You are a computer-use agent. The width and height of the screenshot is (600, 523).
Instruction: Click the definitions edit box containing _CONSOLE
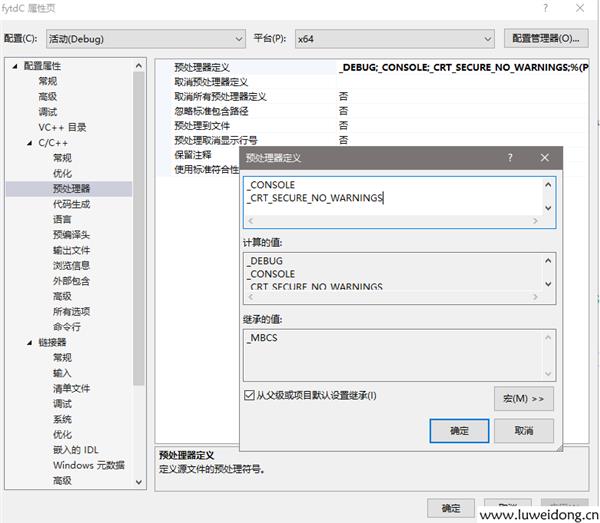click(x=390, y=195)
